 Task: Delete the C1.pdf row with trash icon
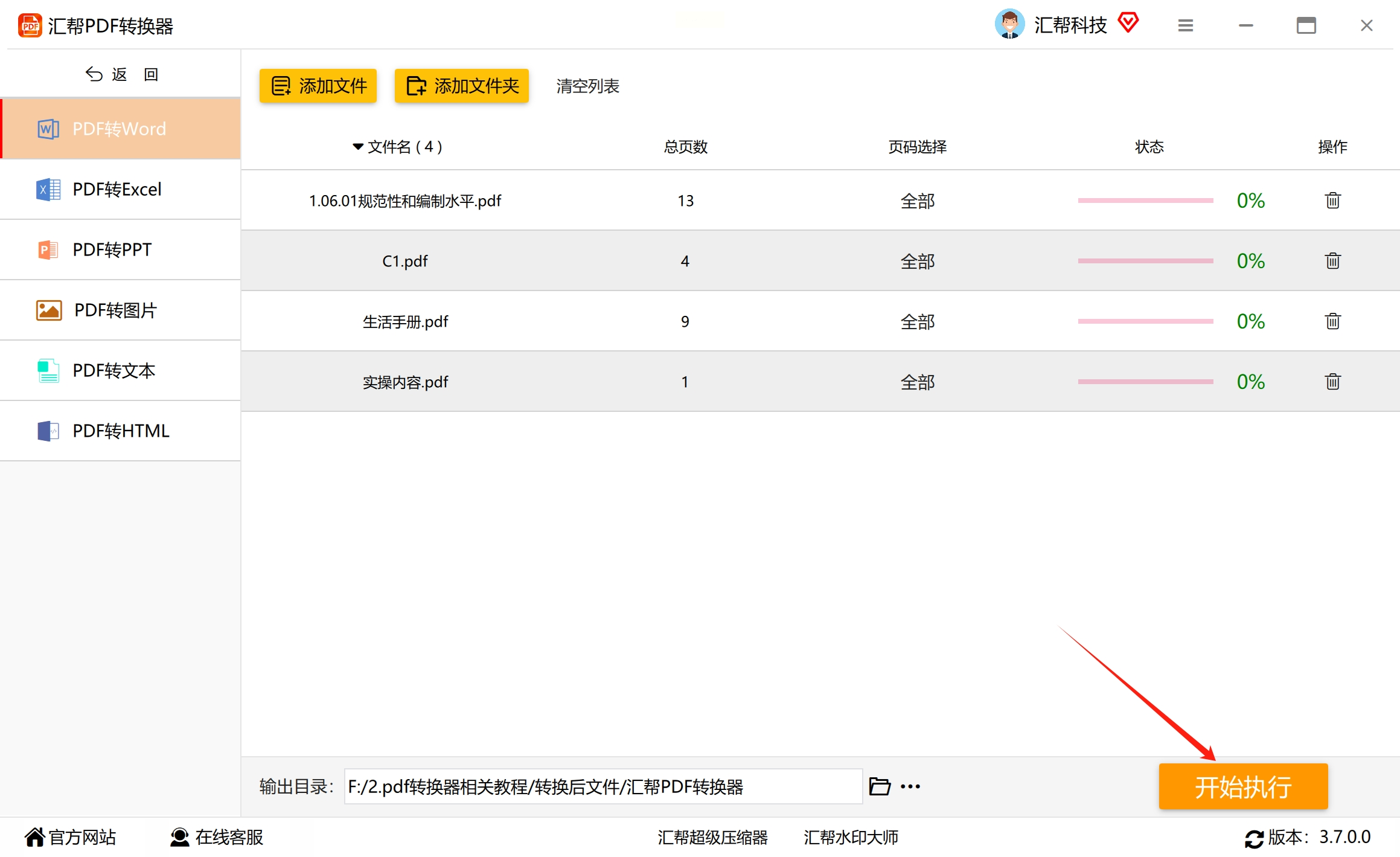pyautogui.click(x=1332, y=261)
